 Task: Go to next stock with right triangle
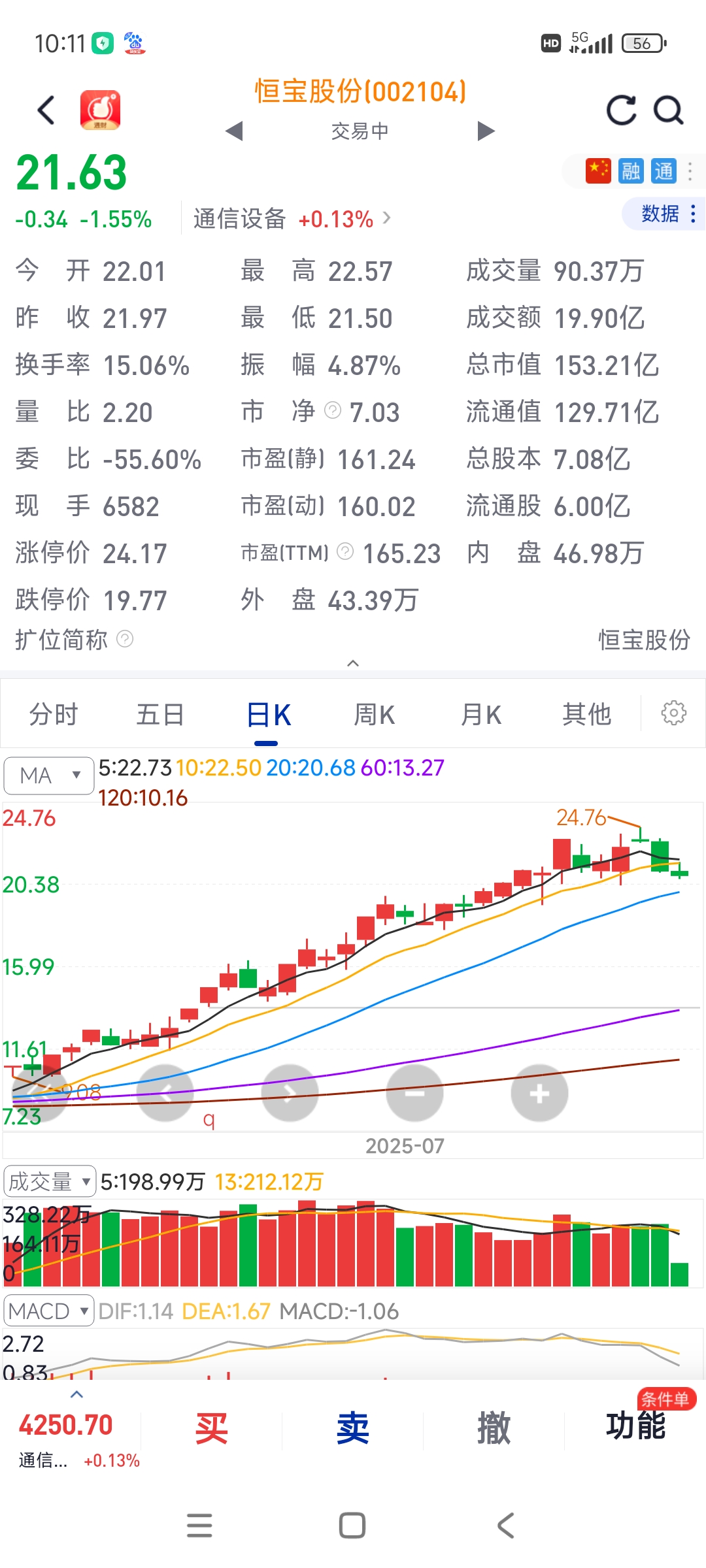pos(486,131)
